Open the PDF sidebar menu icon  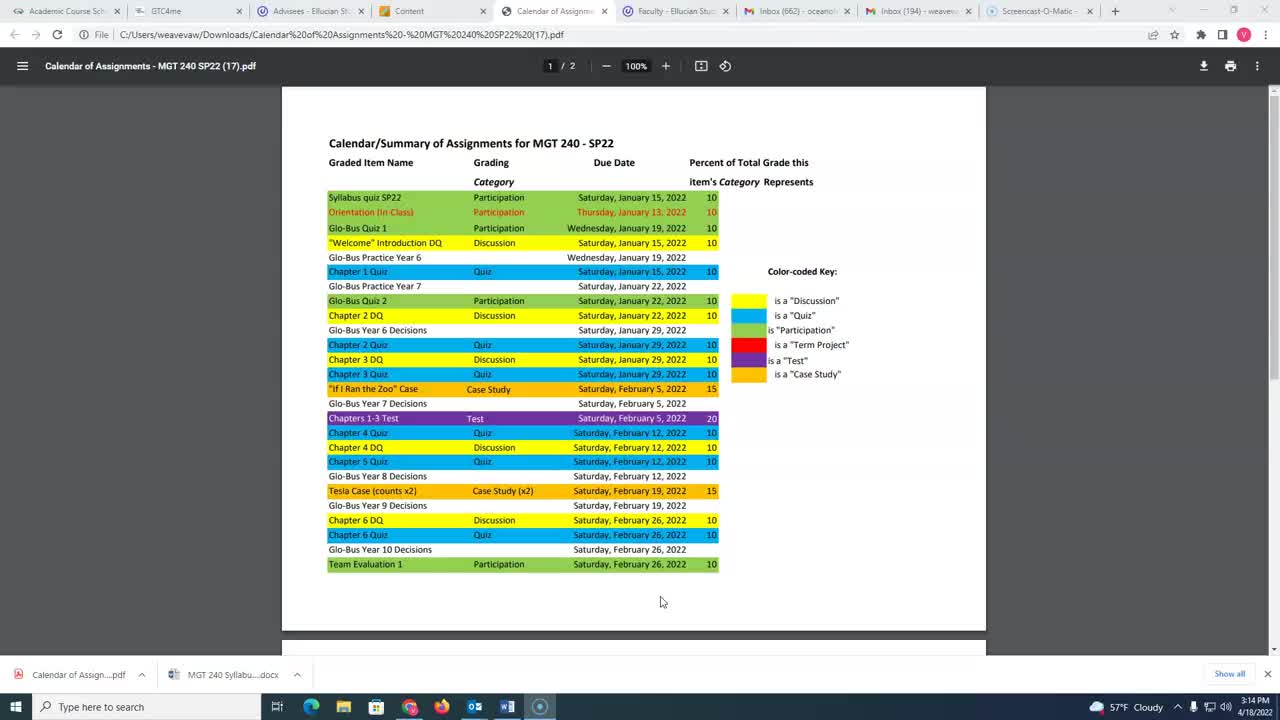point(22,66)
